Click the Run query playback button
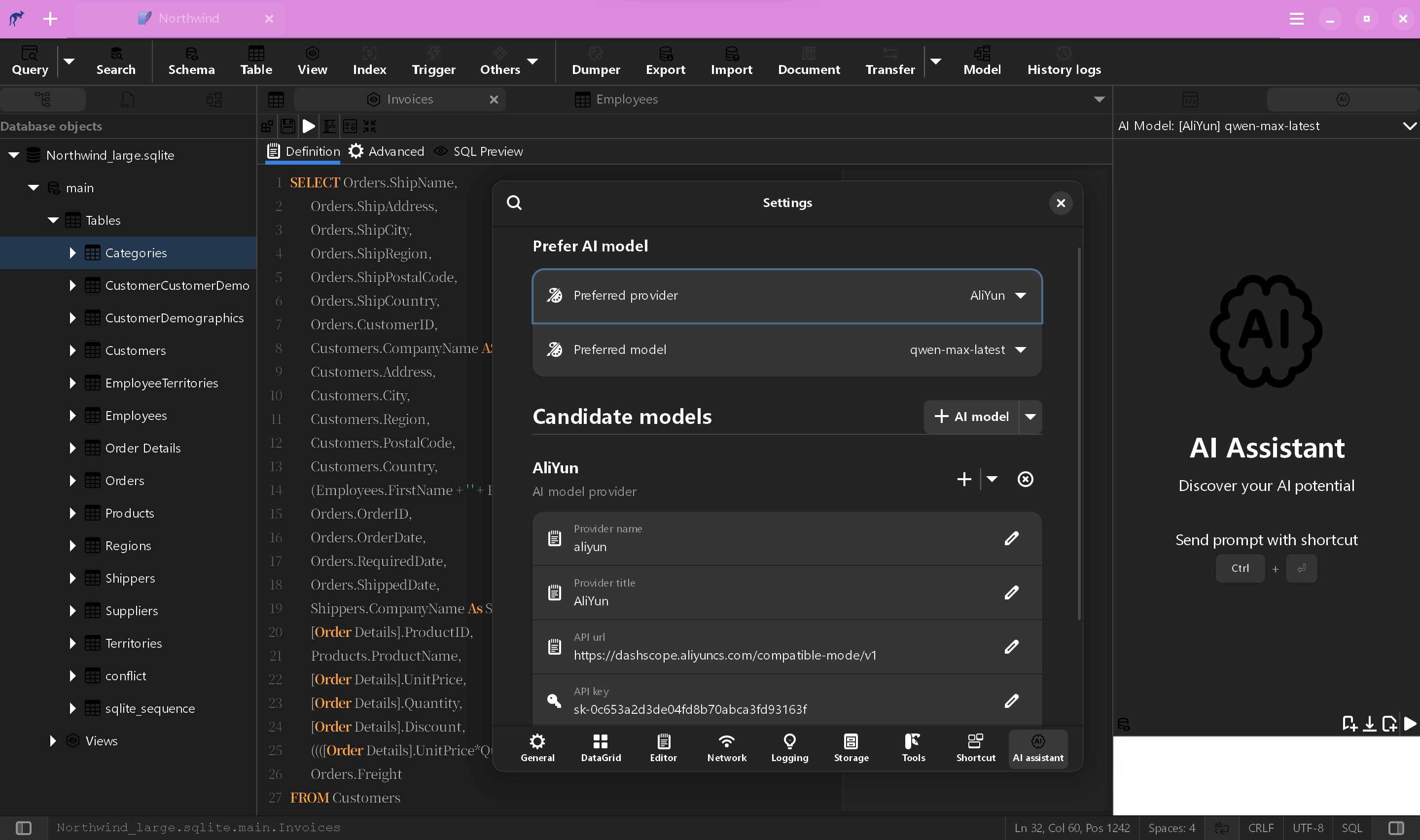 [x=309, y=125]
